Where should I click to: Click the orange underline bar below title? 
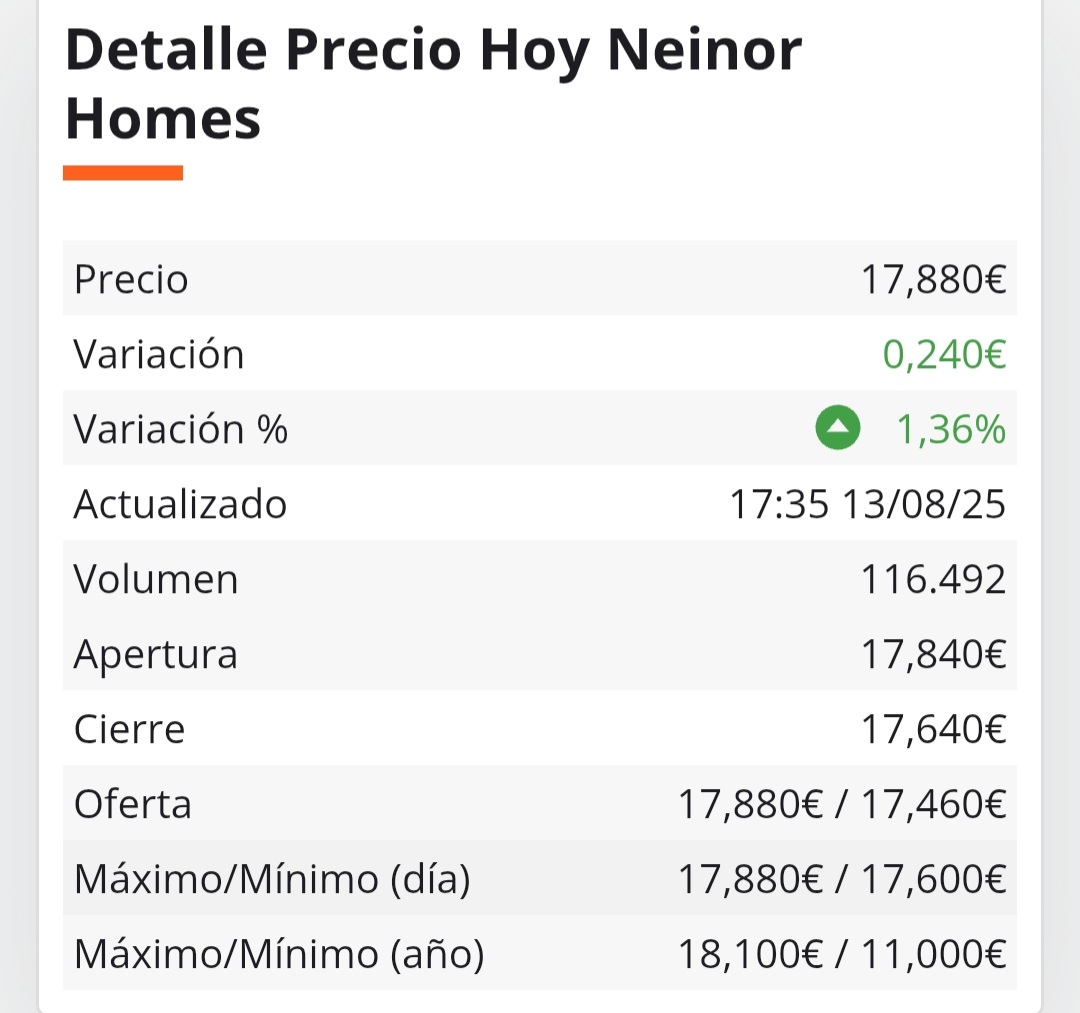(x=123, y=173)
